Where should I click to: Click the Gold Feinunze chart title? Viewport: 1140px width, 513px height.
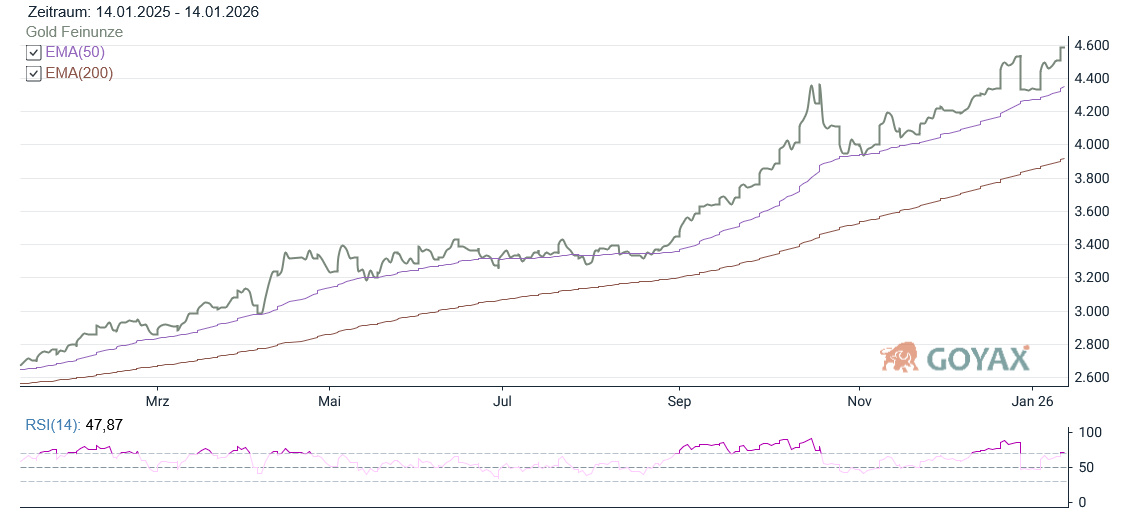[x=75, y=32]
